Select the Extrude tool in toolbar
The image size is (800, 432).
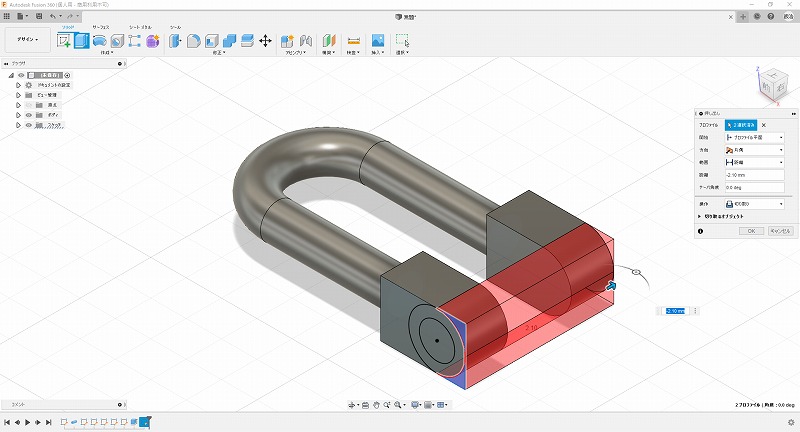point(82,41)
